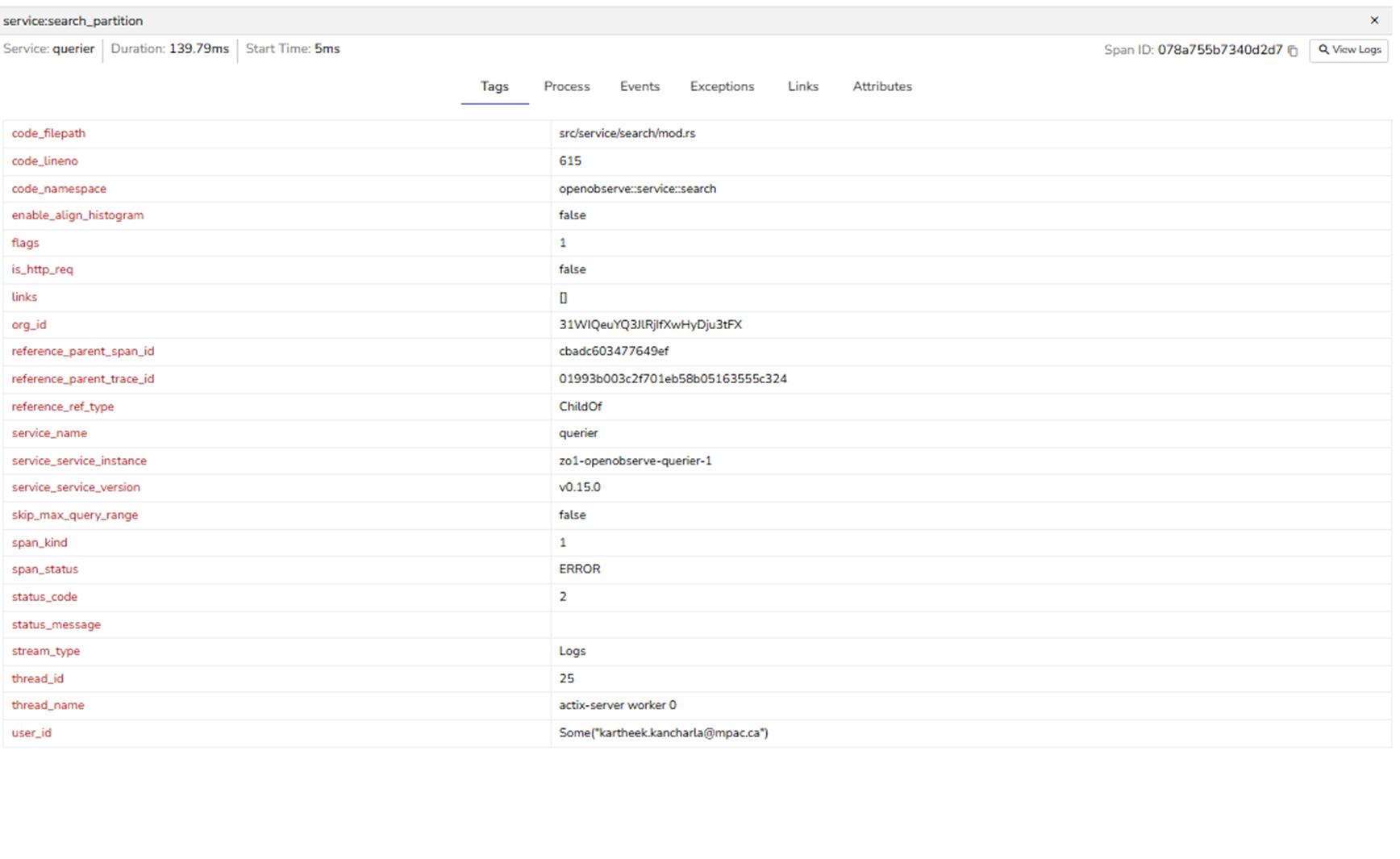Switch to the Process tab
1400x859 pixels.
pyautogui.click(x=566, y=86)
